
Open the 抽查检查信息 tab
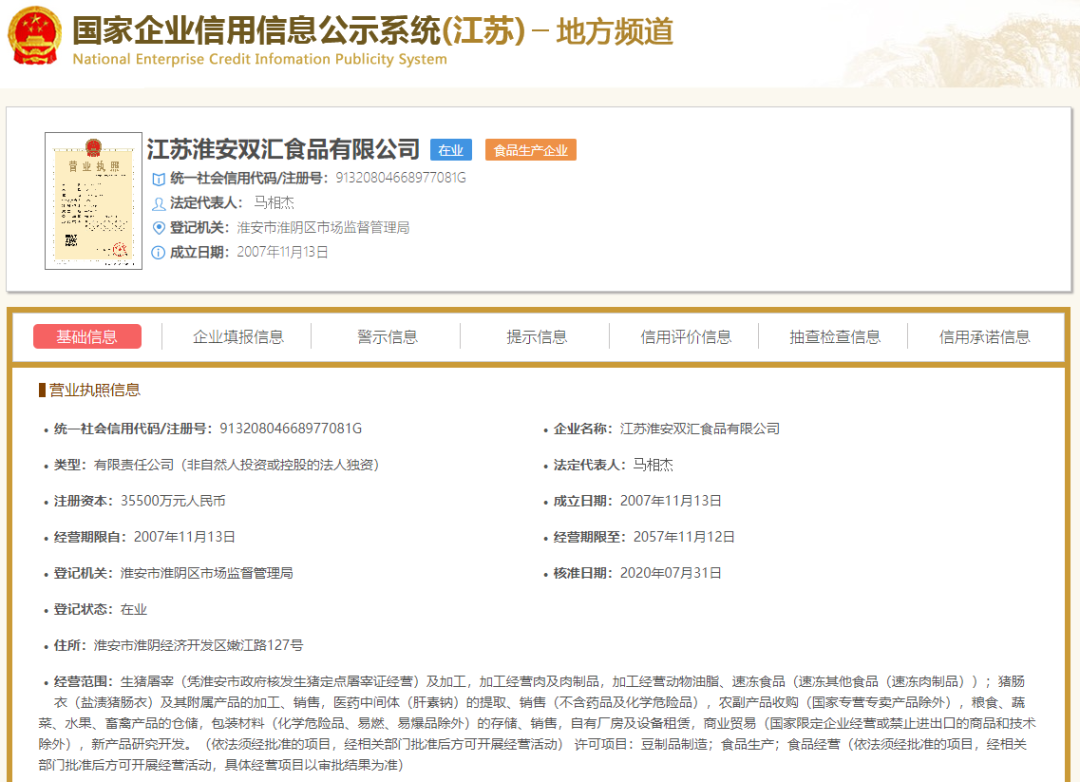(835, 337)
